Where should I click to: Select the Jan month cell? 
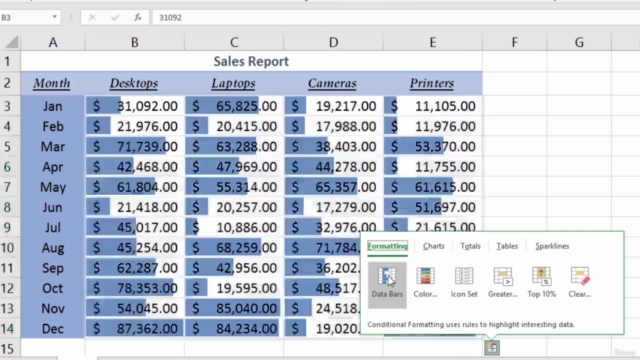(x=53, y=106)
